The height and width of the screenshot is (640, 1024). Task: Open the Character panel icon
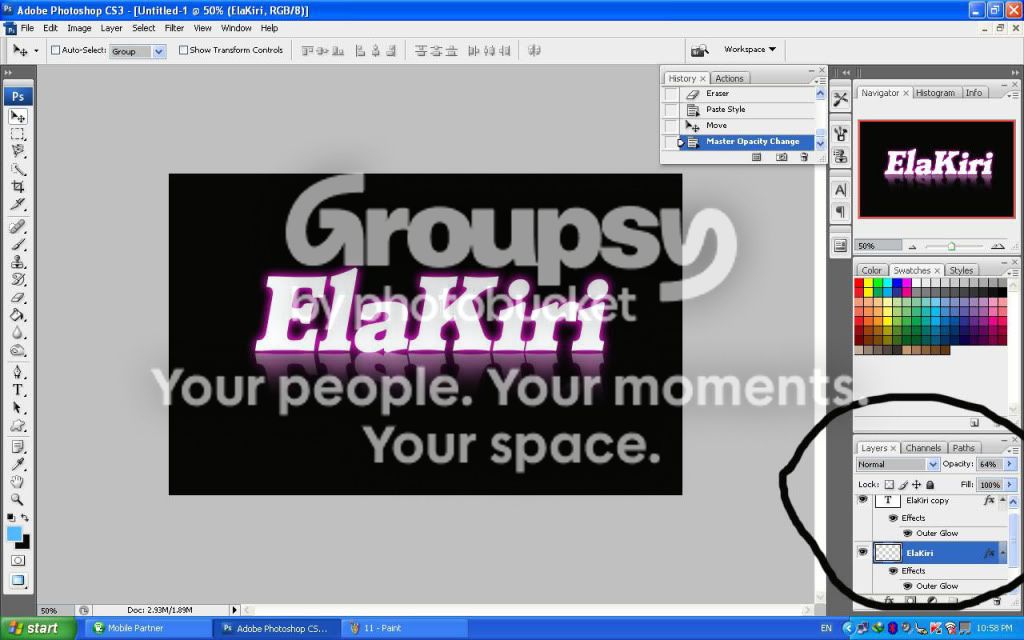pos(840,190)
